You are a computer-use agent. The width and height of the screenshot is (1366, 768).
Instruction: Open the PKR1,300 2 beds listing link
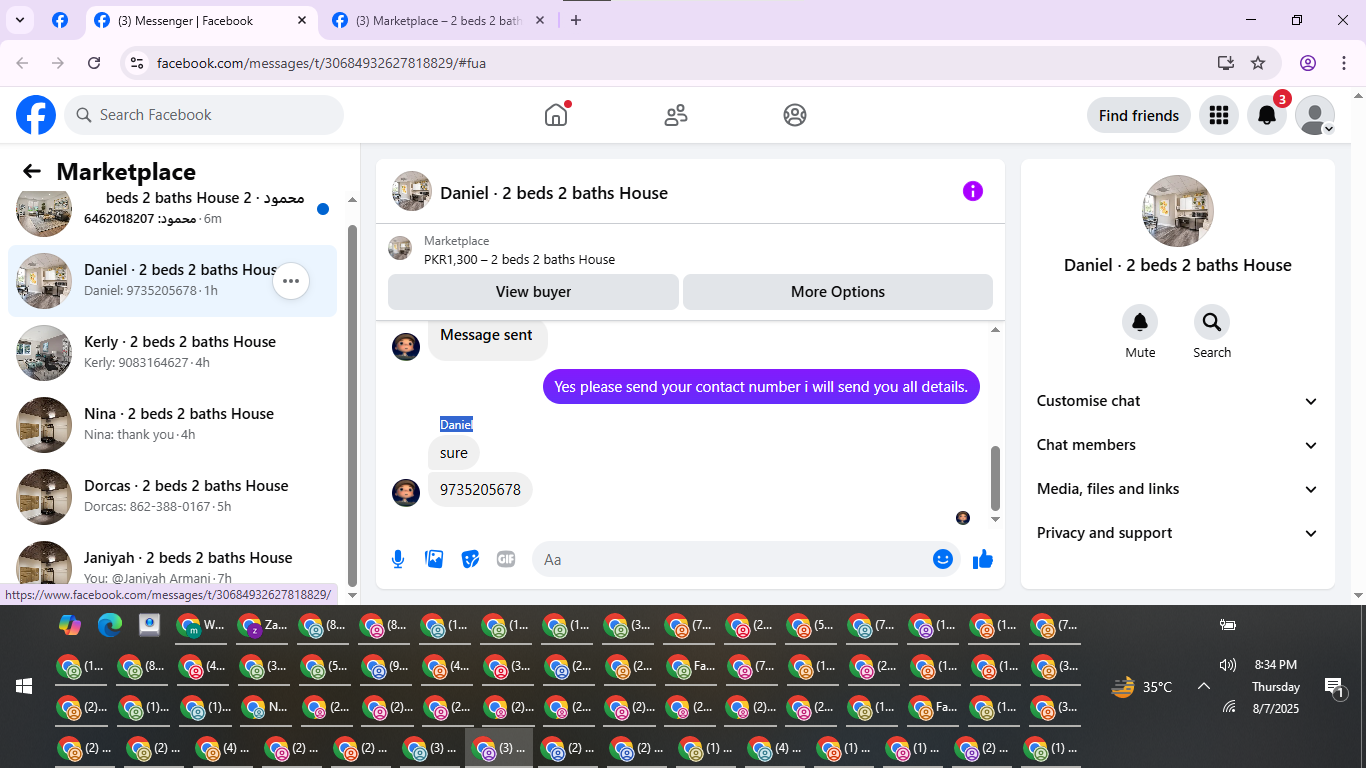(519, 259)
